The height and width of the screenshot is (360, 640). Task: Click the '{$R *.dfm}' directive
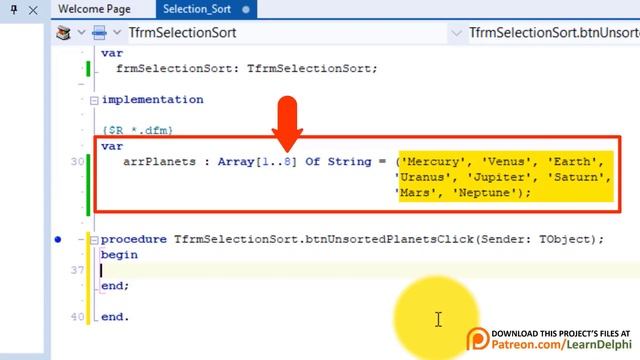(x=138, y=131)
